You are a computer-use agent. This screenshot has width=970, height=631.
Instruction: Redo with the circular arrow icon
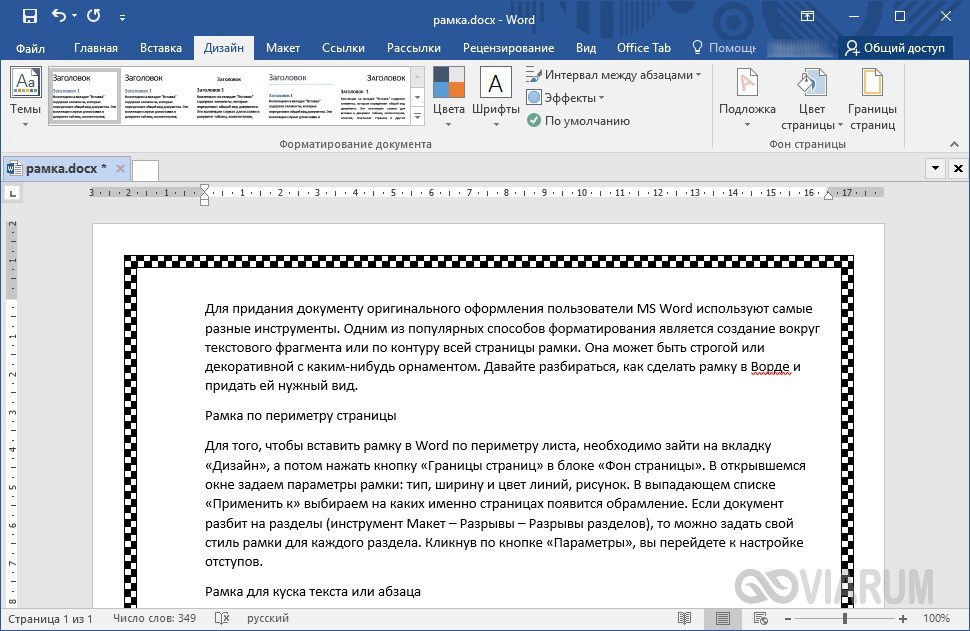pos(93,16)
